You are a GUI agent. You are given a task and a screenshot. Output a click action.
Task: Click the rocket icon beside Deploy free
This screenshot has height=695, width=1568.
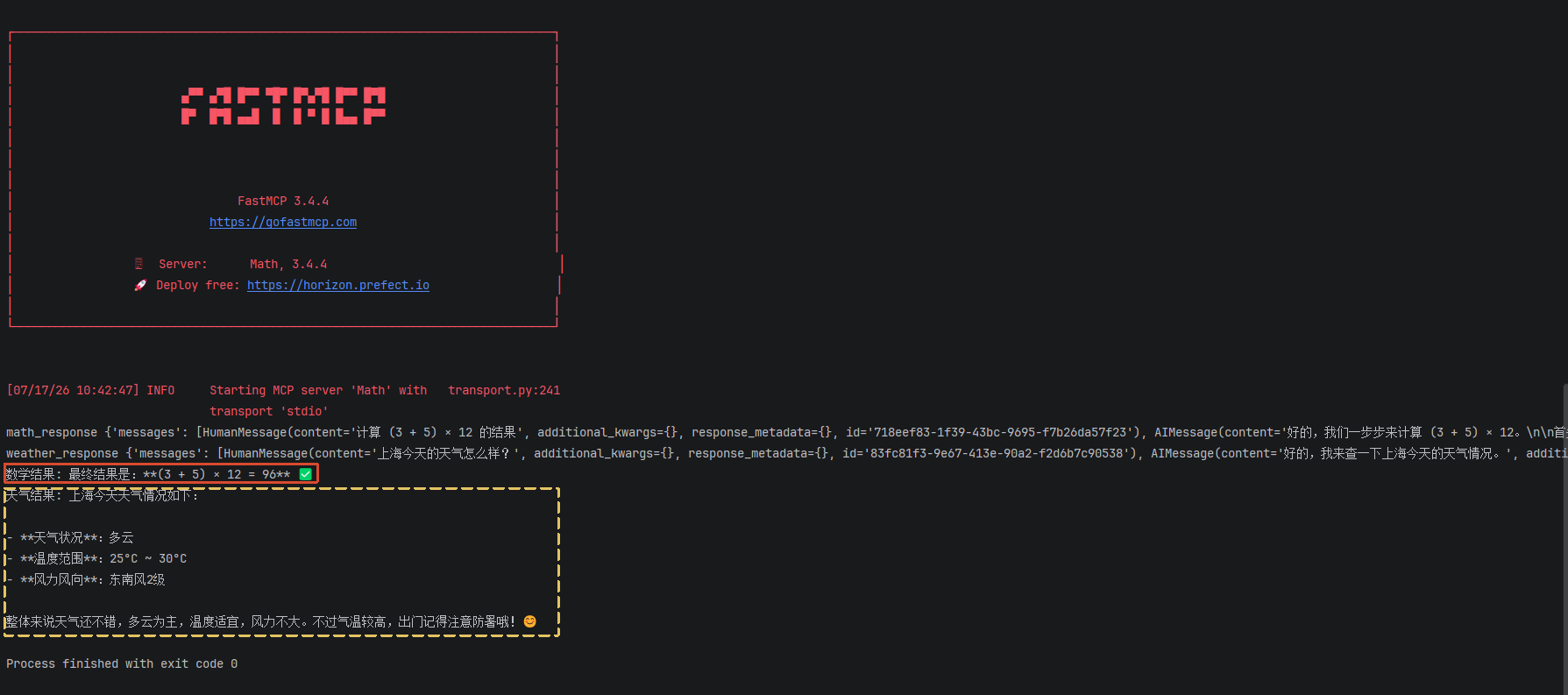point(140,286)
